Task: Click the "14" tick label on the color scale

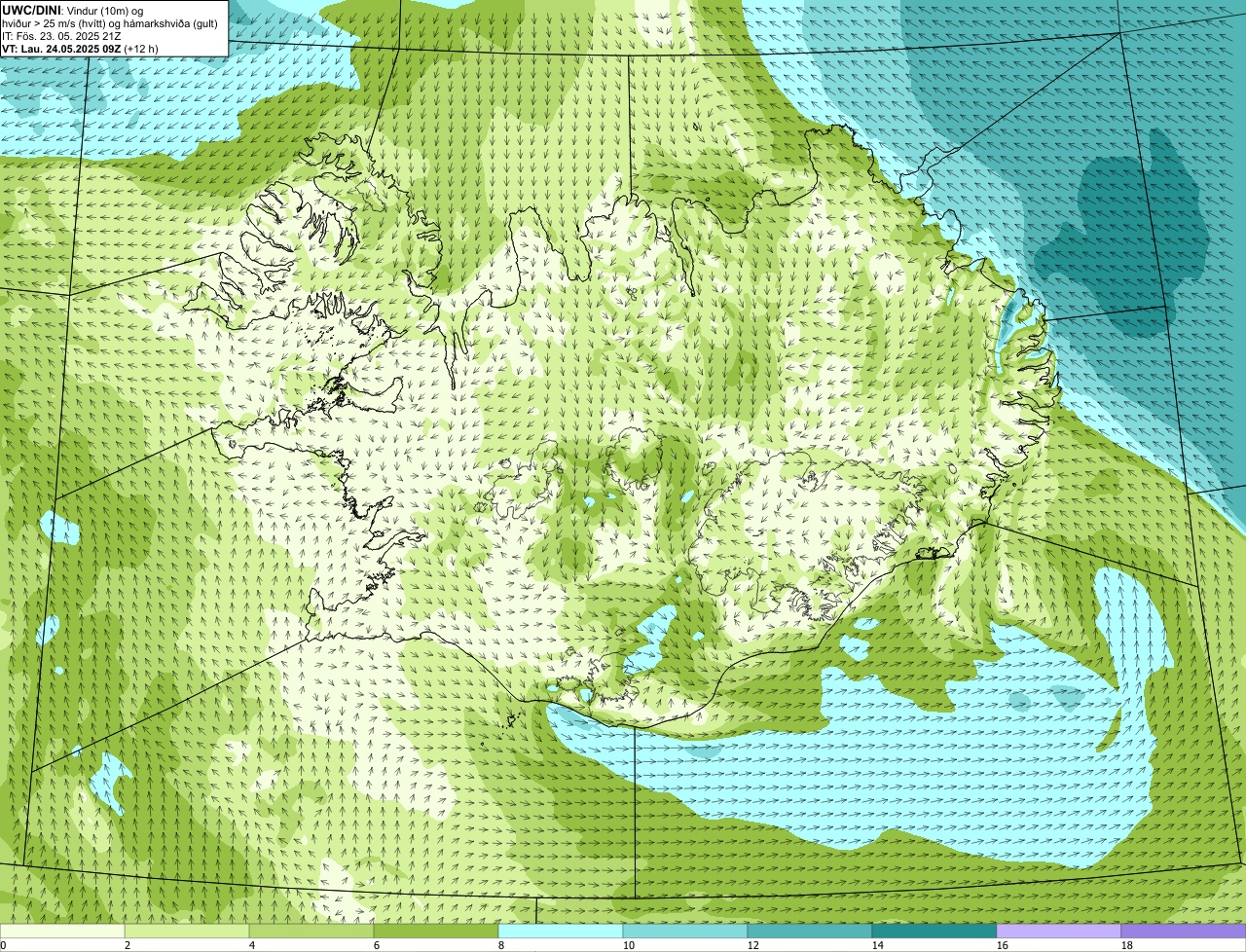Action: point(878,945)
